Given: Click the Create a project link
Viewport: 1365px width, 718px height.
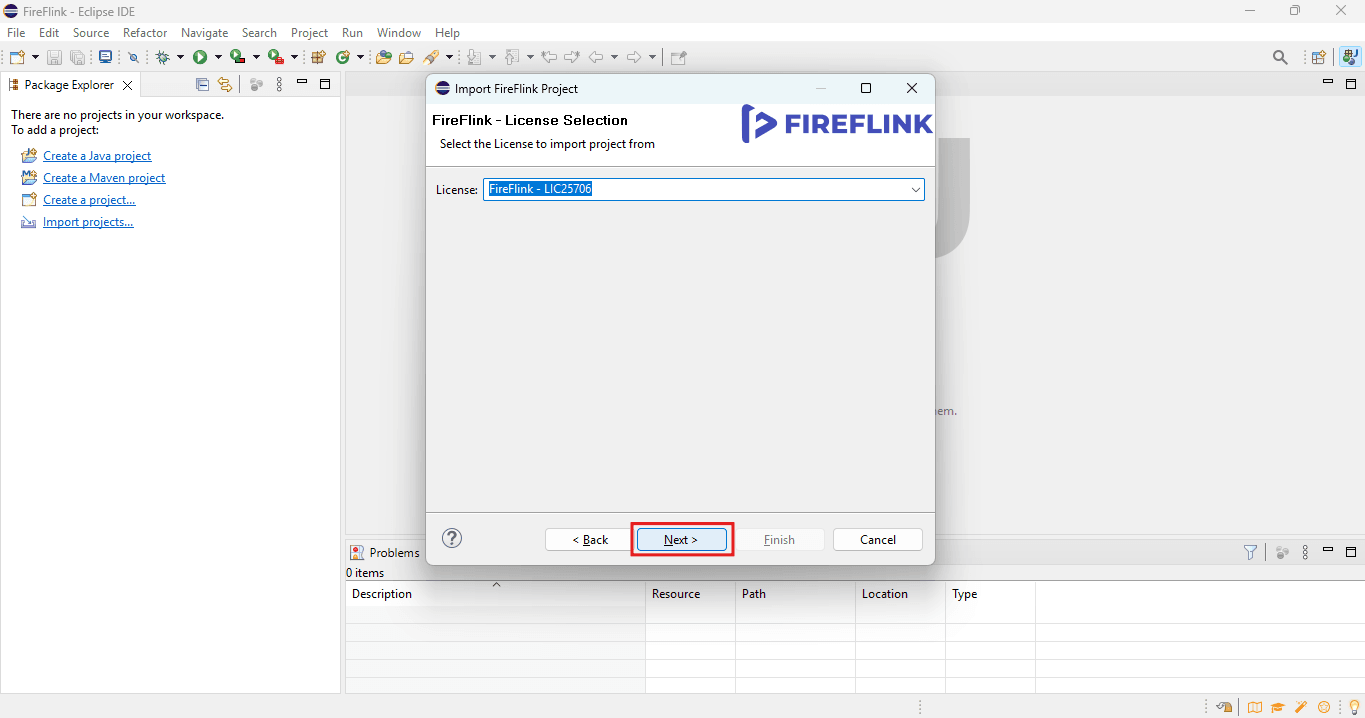Looking at the screenshot, I should coord(89,200).
